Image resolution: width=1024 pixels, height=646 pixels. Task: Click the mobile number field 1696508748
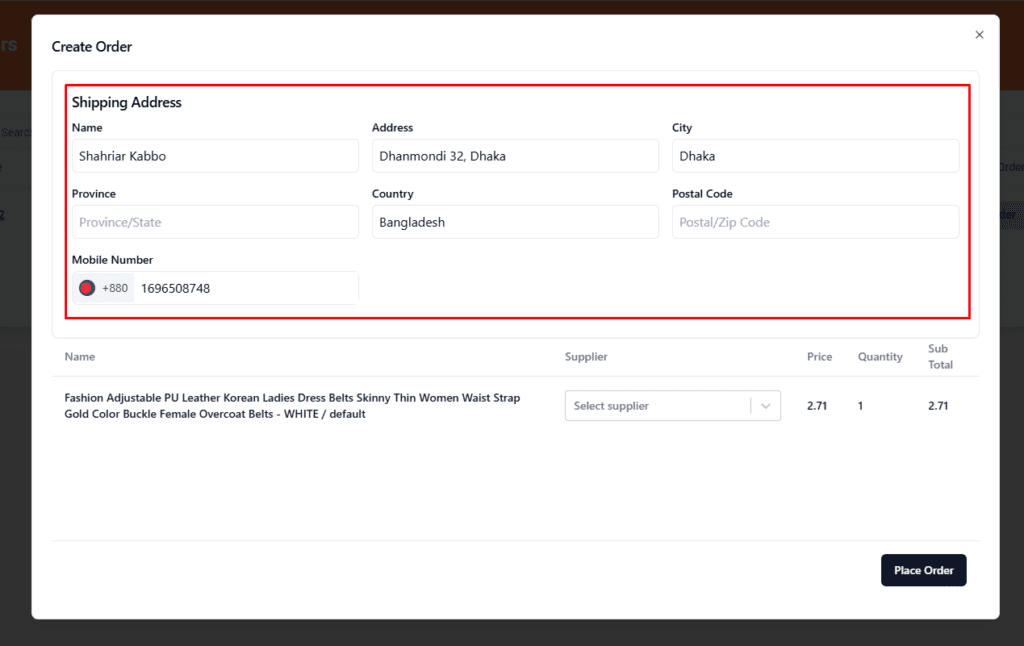pyautogui.click(x=244, y=288)
